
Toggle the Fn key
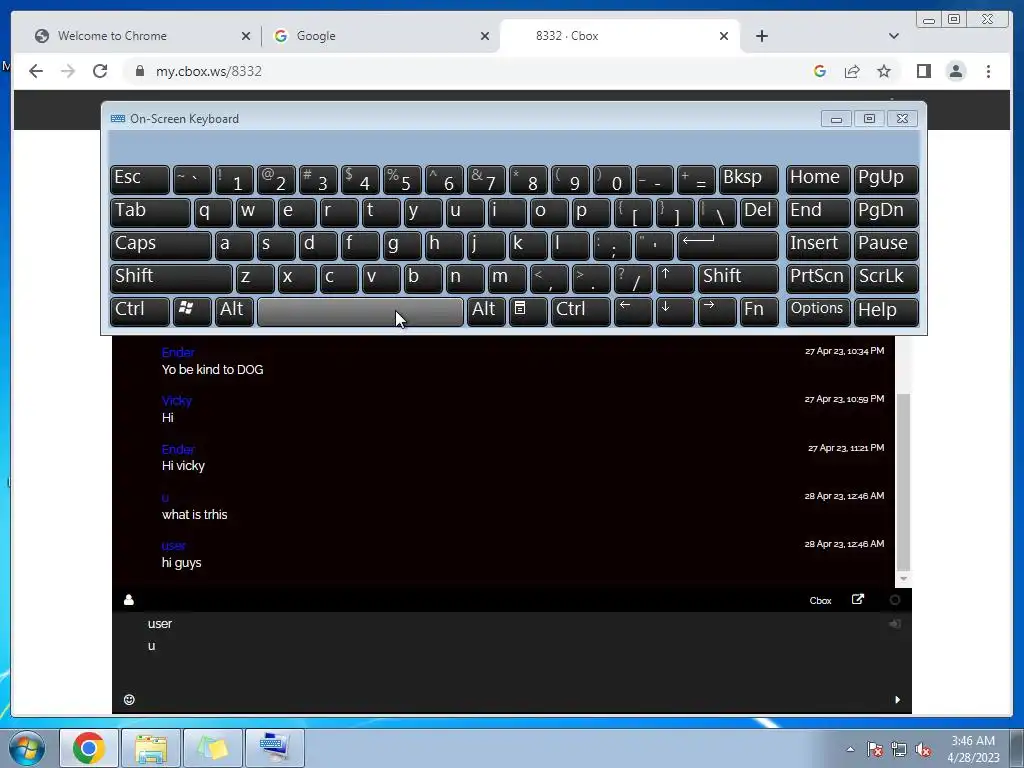coord(759,311)
